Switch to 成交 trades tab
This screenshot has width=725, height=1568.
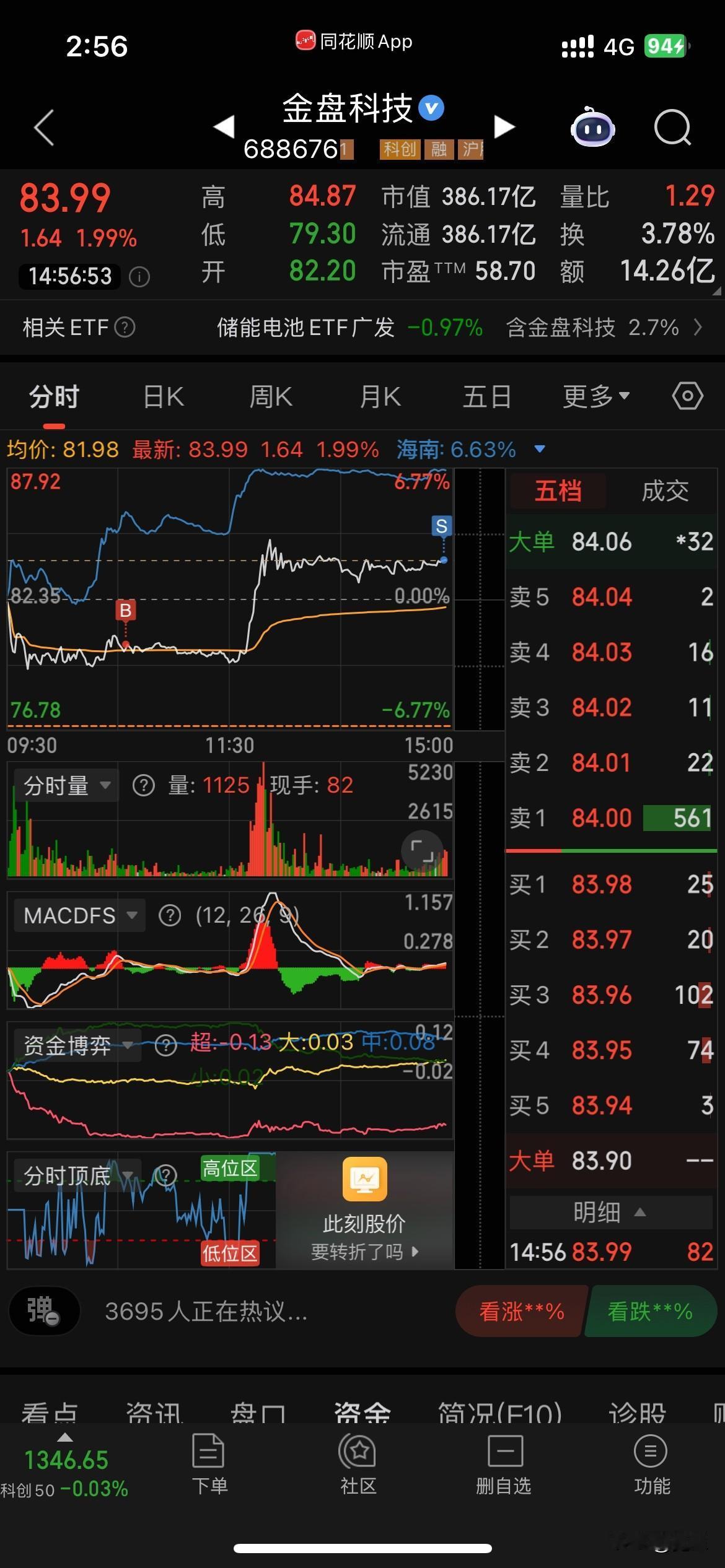tap(665, 491)
